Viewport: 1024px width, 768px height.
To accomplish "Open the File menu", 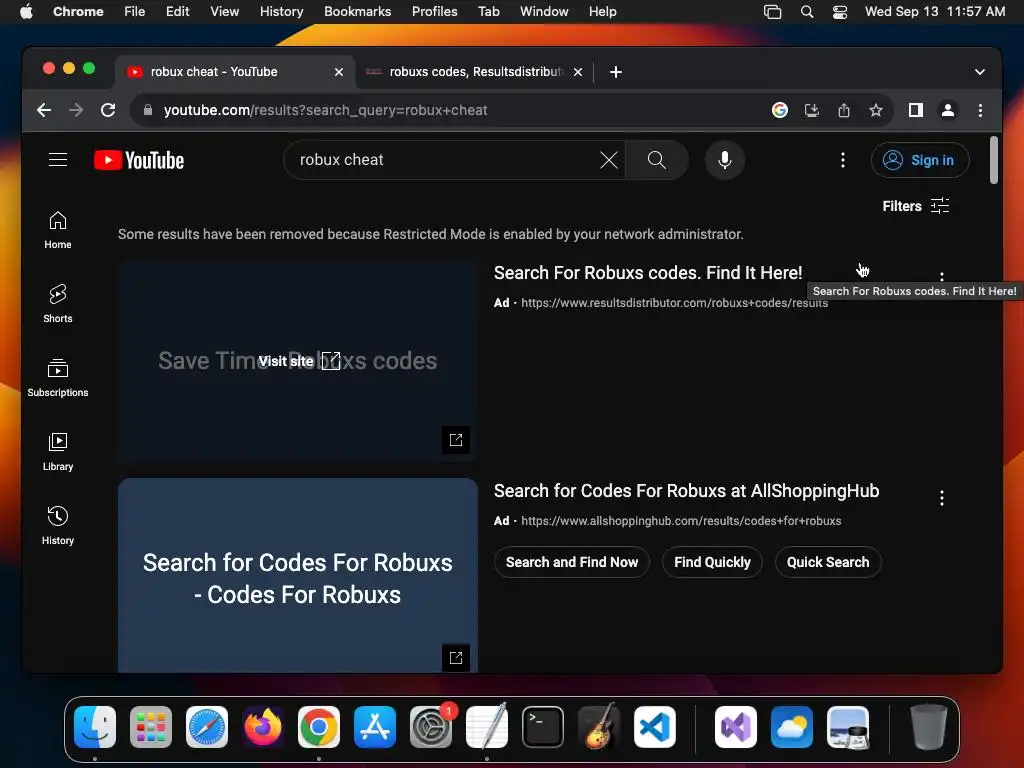I will 135,12.
